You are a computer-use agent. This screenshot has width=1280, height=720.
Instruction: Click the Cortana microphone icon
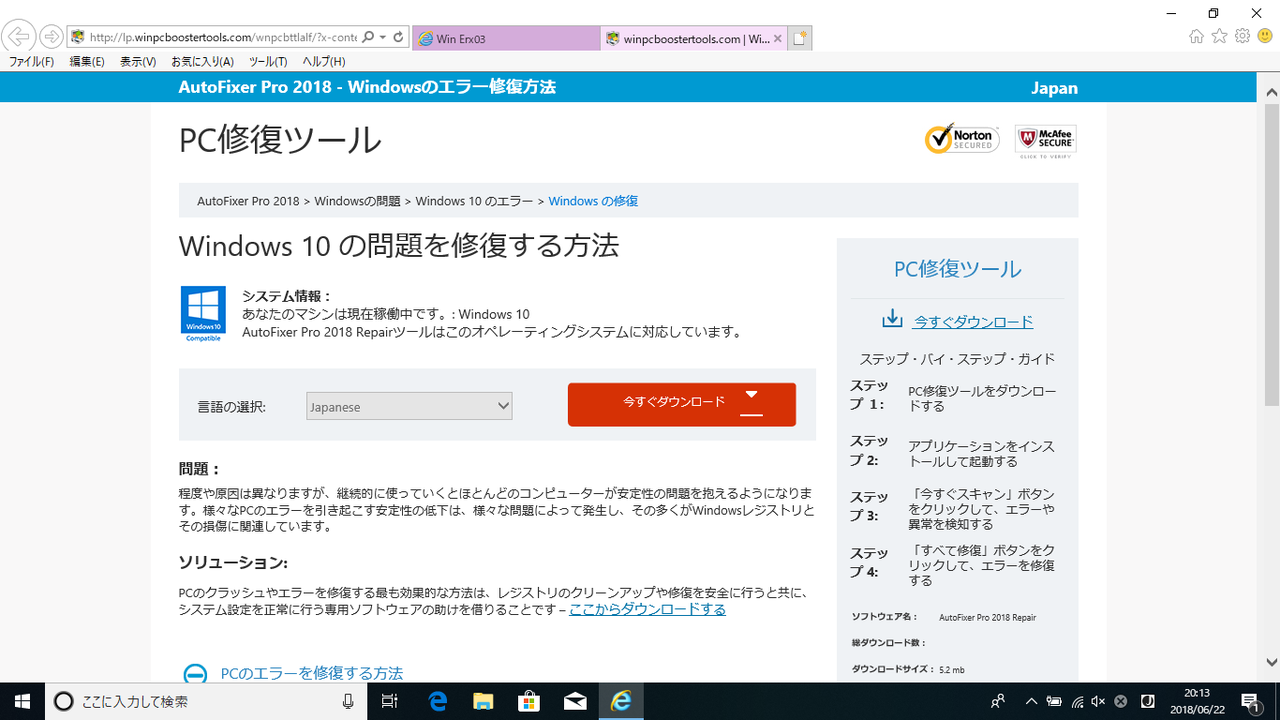348,701
